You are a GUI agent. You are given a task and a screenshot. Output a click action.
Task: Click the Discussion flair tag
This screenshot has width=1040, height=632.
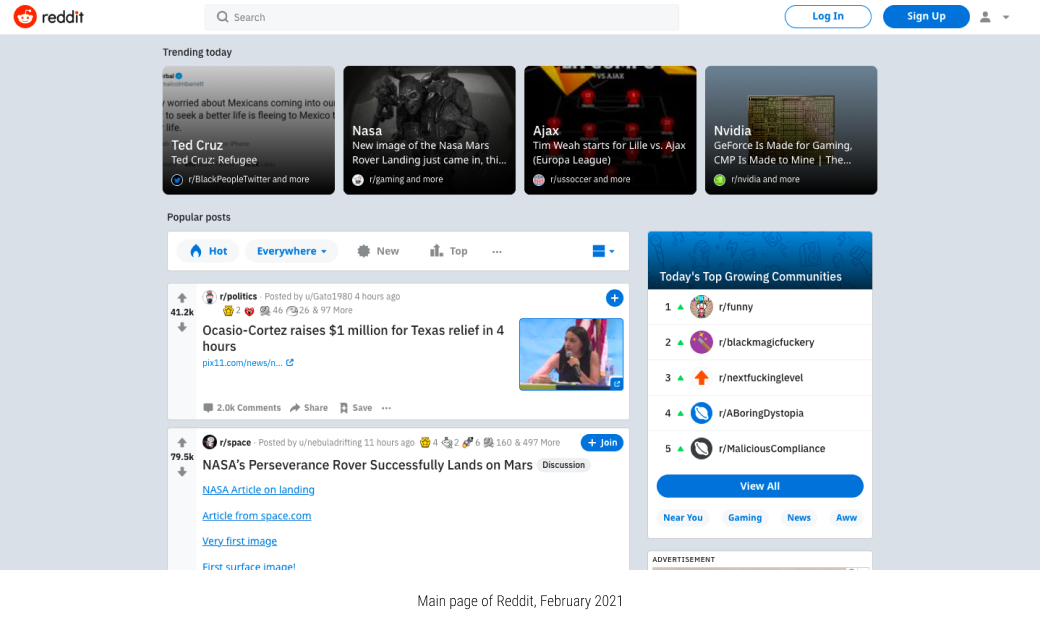[564, 465]
